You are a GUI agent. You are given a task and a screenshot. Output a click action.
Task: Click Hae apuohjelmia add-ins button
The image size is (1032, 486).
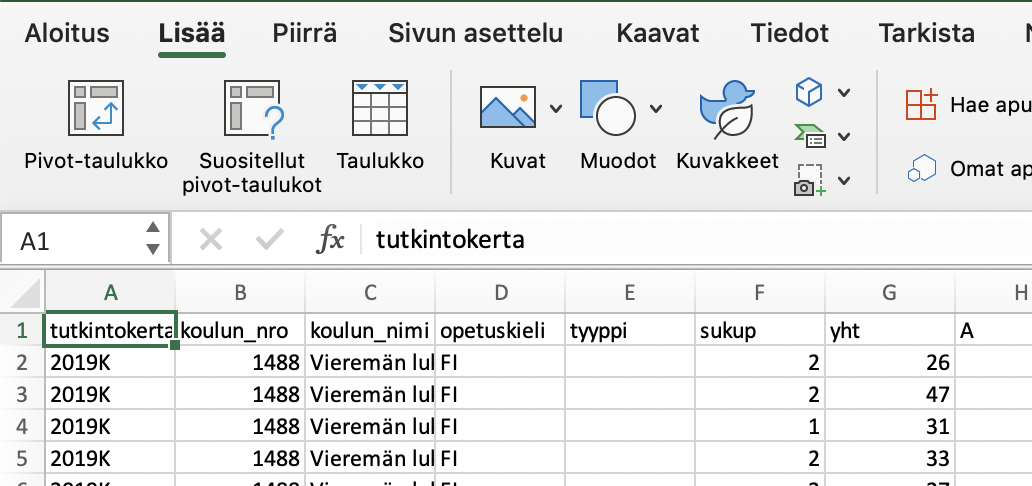click(x=966, y=105)
